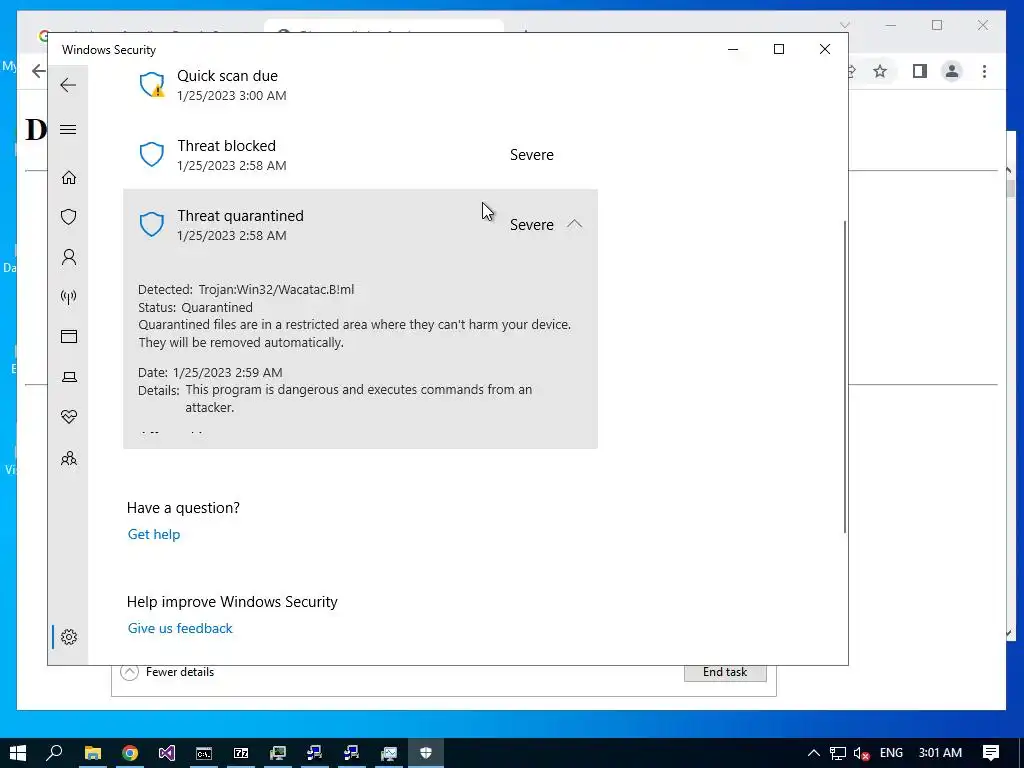Open Visual Studio from taskbar
Image resolution: width=1024 pixels, height=768 pixels.
click(167, 753)
